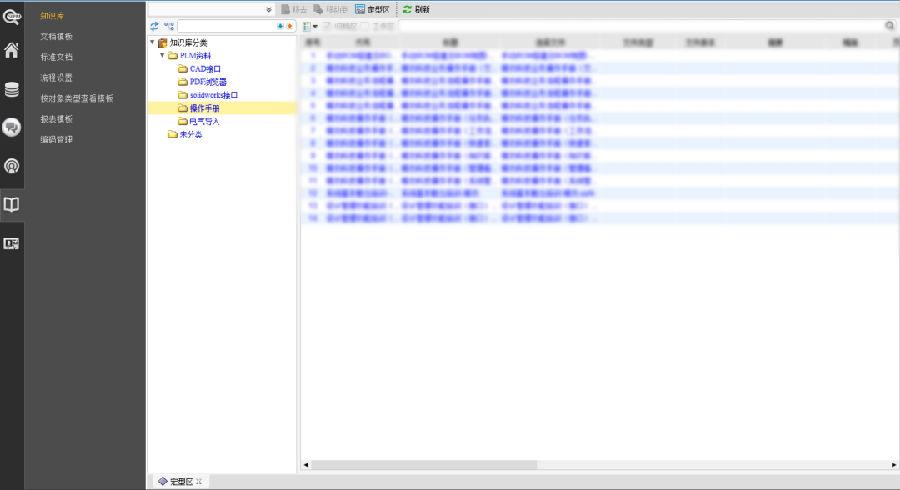Viewport: 900px width, 490px height.
Task: Open 知识库 menu item
Action: click(x=52, y=15)
